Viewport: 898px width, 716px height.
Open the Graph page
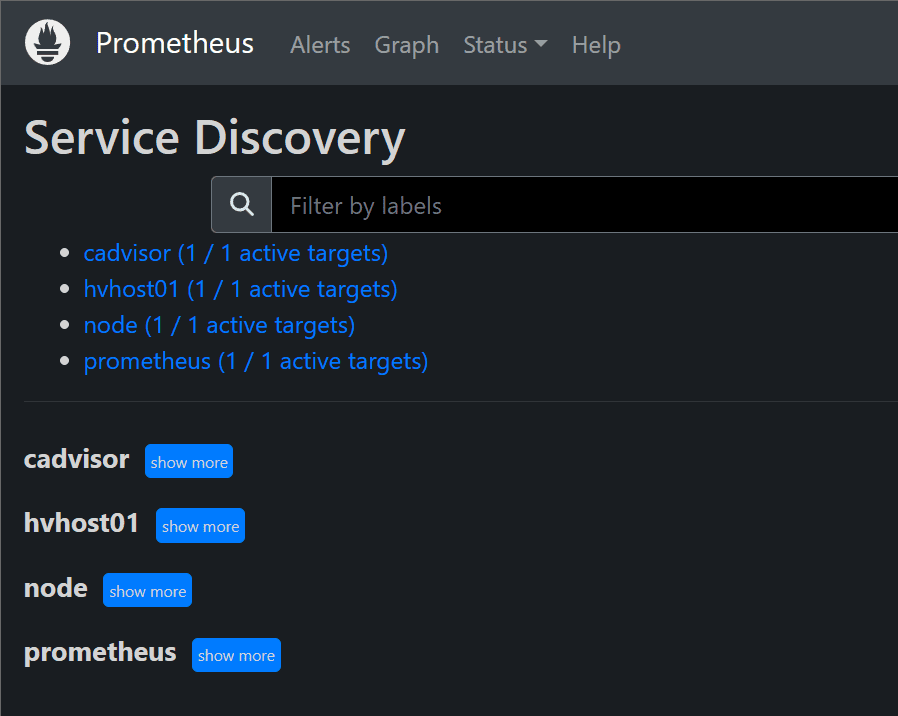coord(406,45)
